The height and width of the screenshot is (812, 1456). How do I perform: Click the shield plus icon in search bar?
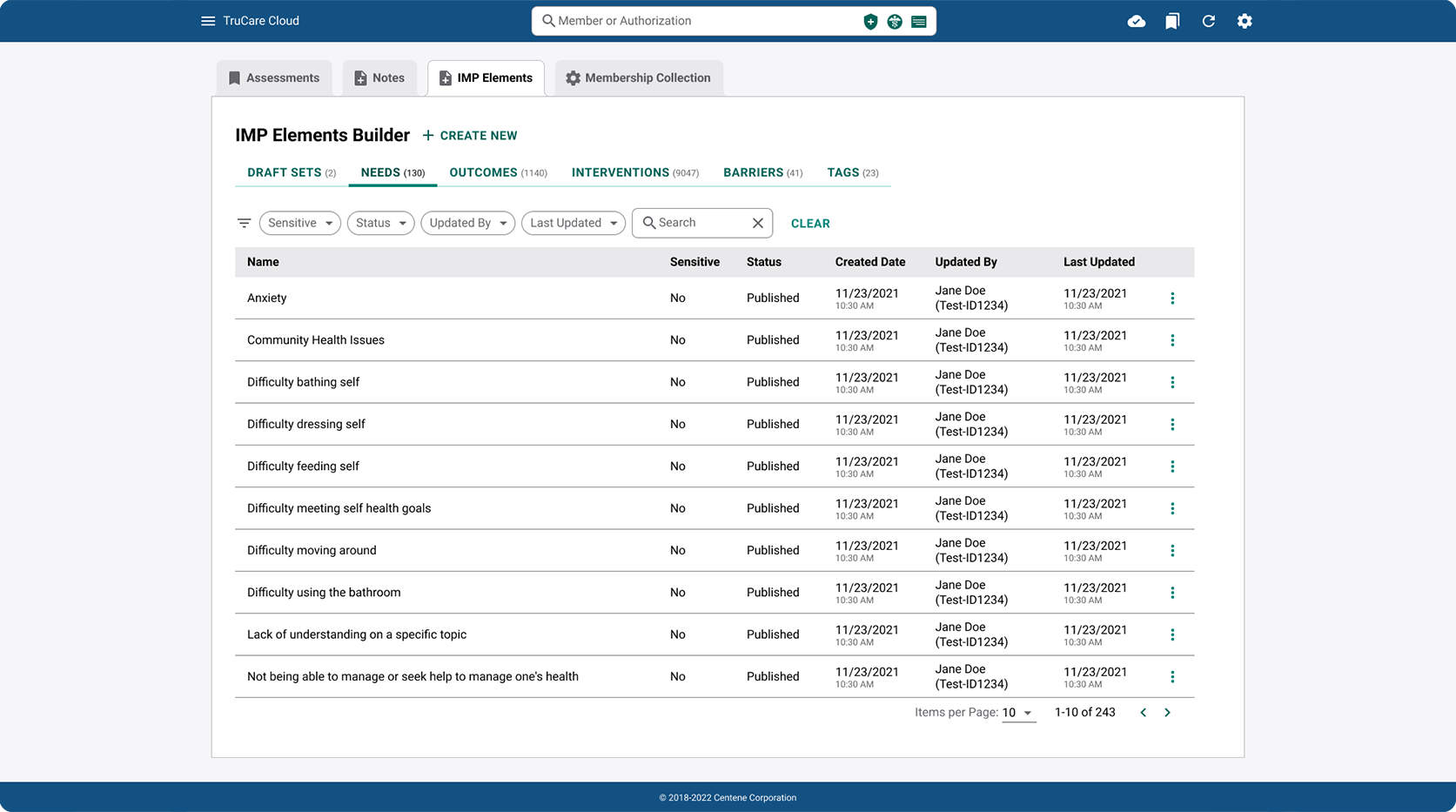pyautogui.click(x=870, y=22)
